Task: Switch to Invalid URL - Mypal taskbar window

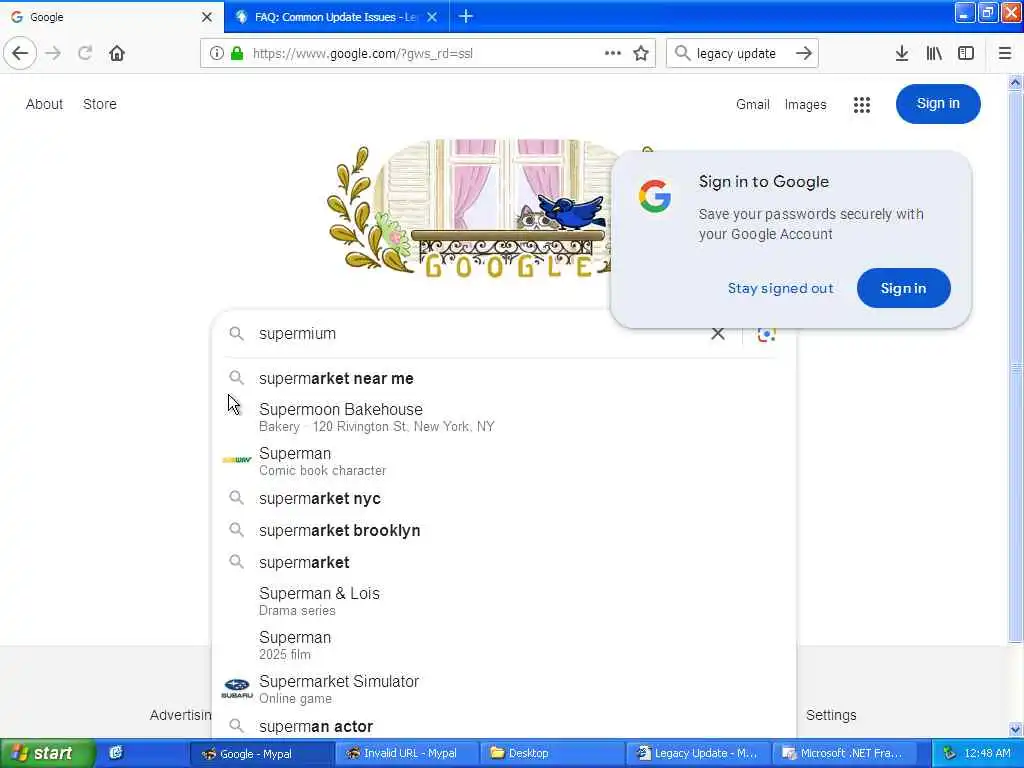Action: click(407, 754)
